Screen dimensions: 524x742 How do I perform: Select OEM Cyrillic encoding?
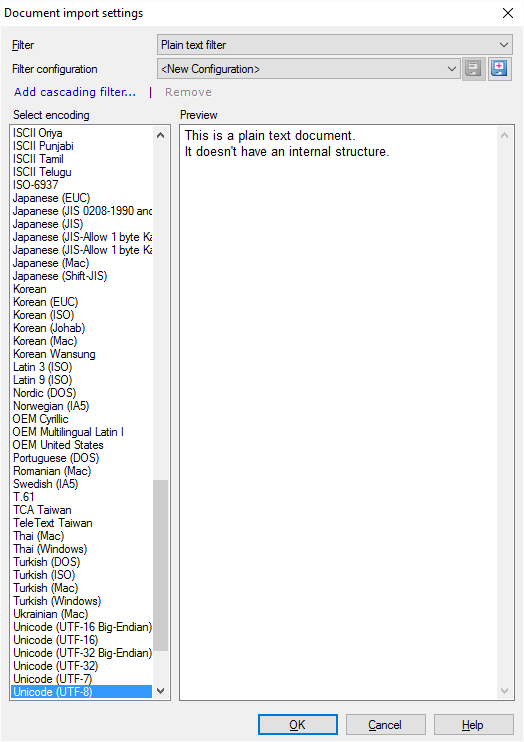81,419
